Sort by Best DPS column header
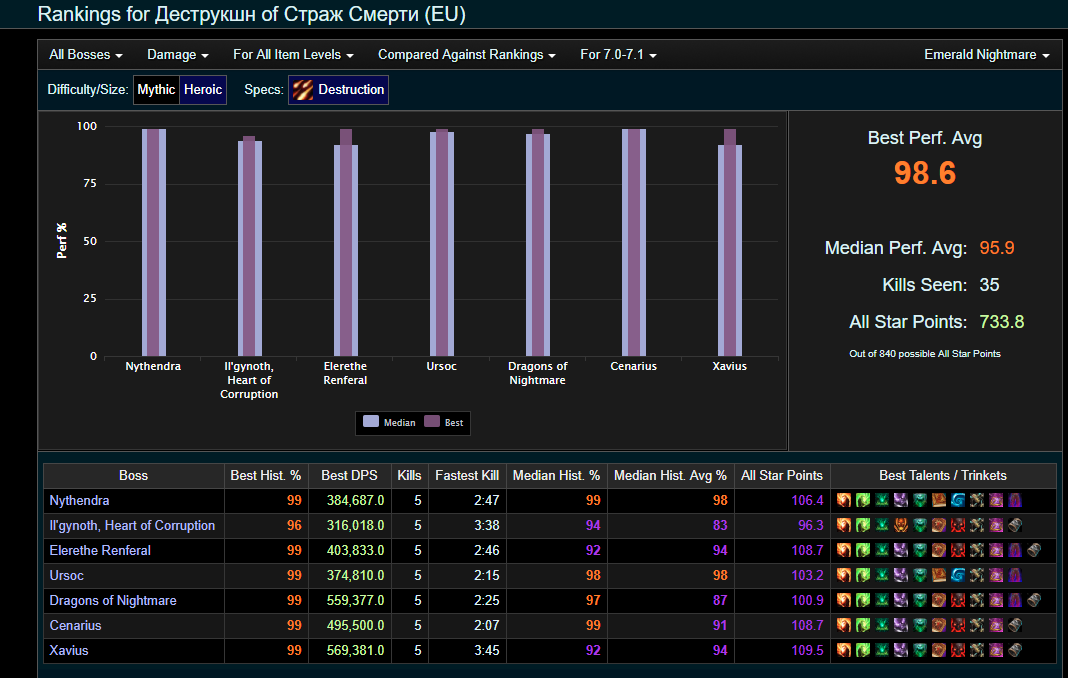Image resolution: width=1068 pixels, height=678 pixels. 349,476
